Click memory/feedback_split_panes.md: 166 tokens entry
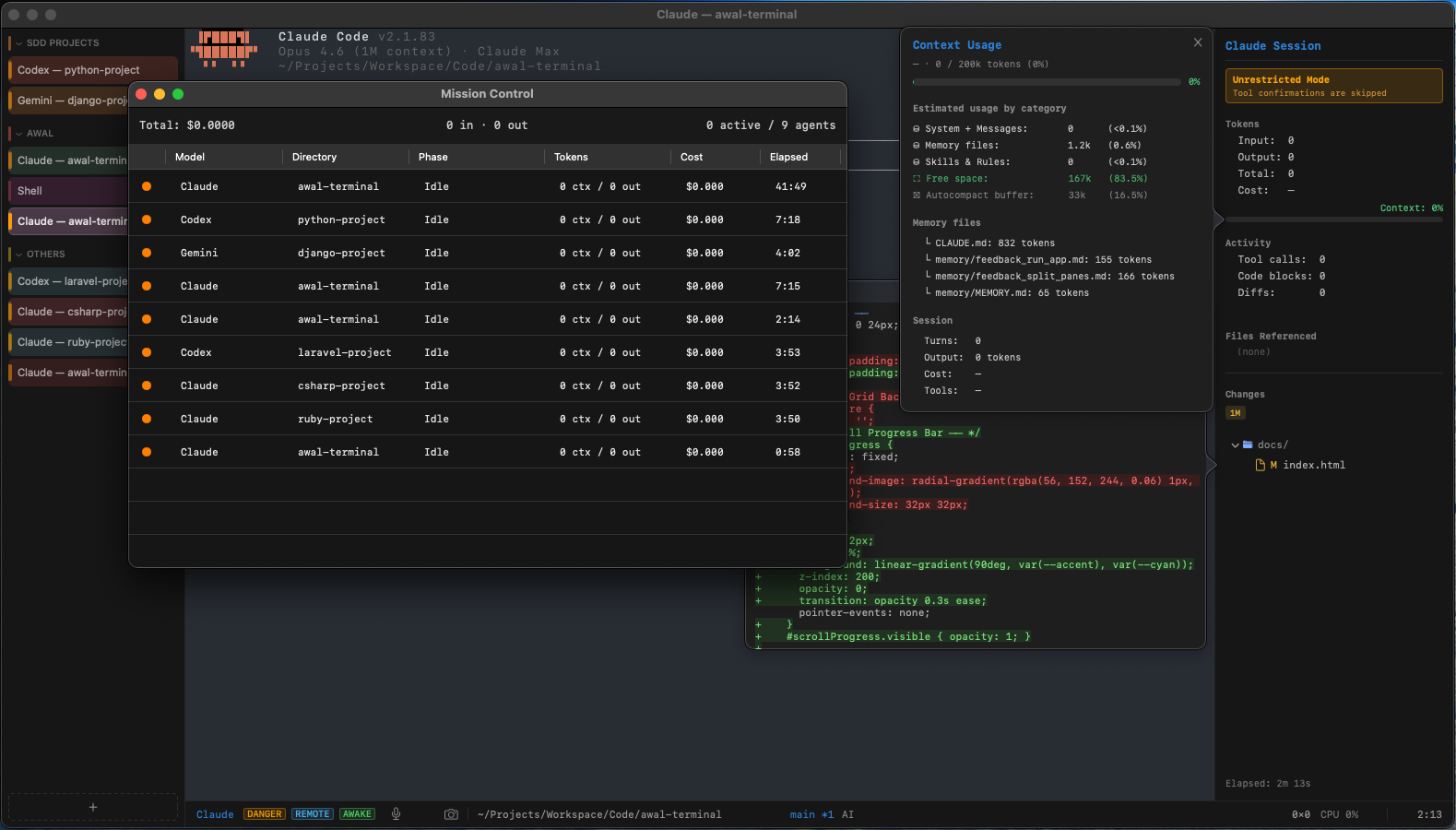 click(x=1055, y=277)
